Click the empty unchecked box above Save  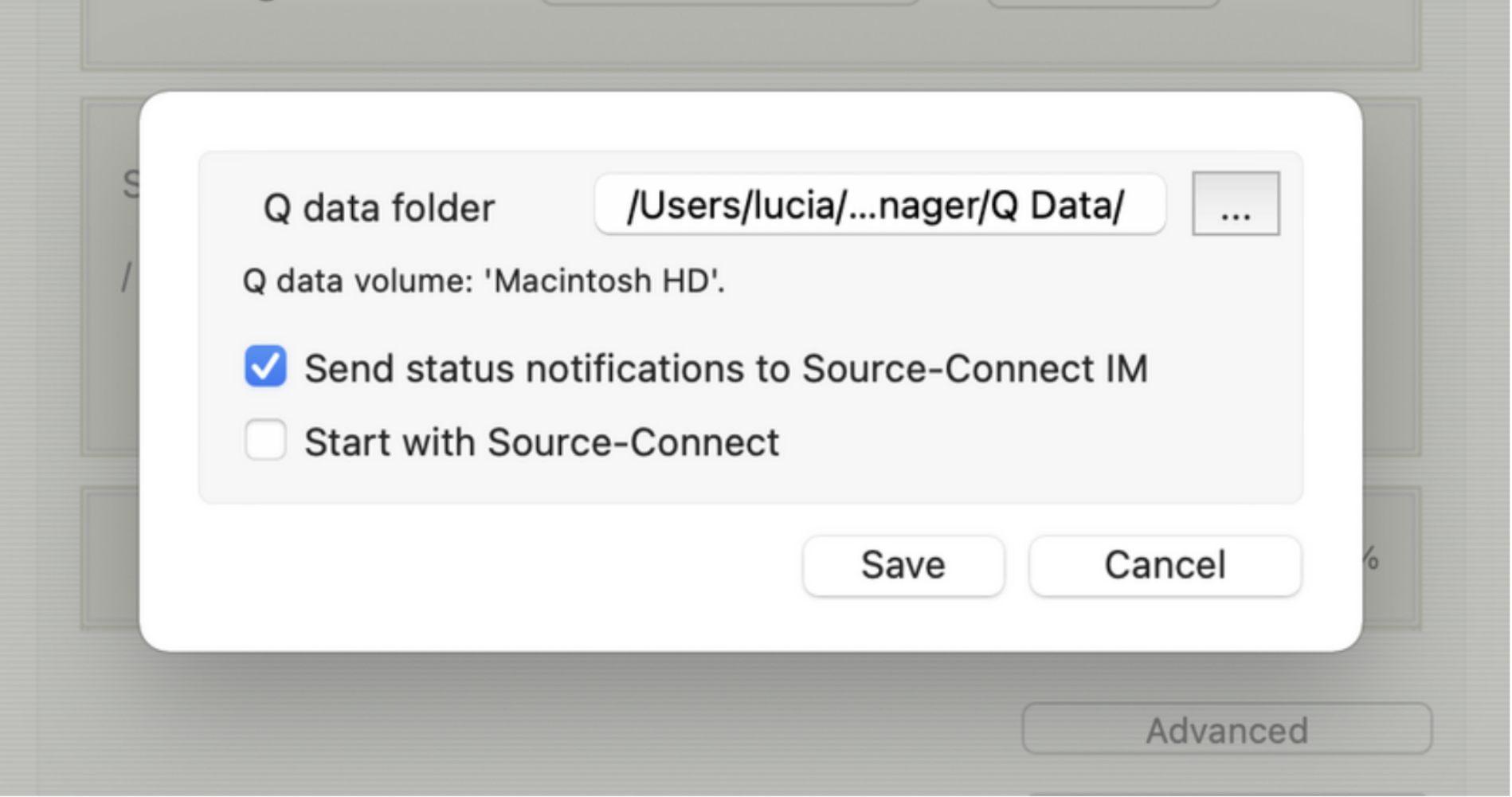click(x=265, y=440)
